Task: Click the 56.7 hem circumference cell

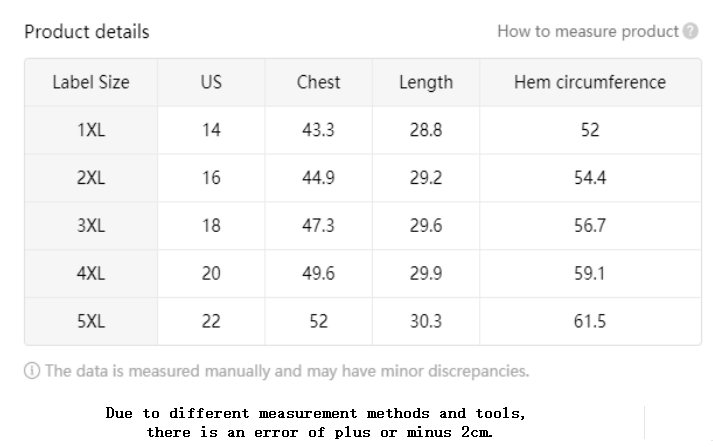Action: pyautogui.click(x=590, y=226)
